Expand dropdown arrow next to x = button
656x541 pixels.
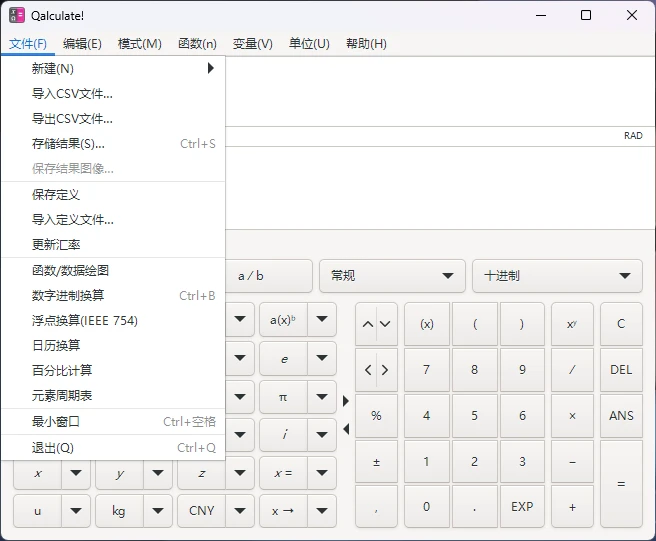point(322,473)
